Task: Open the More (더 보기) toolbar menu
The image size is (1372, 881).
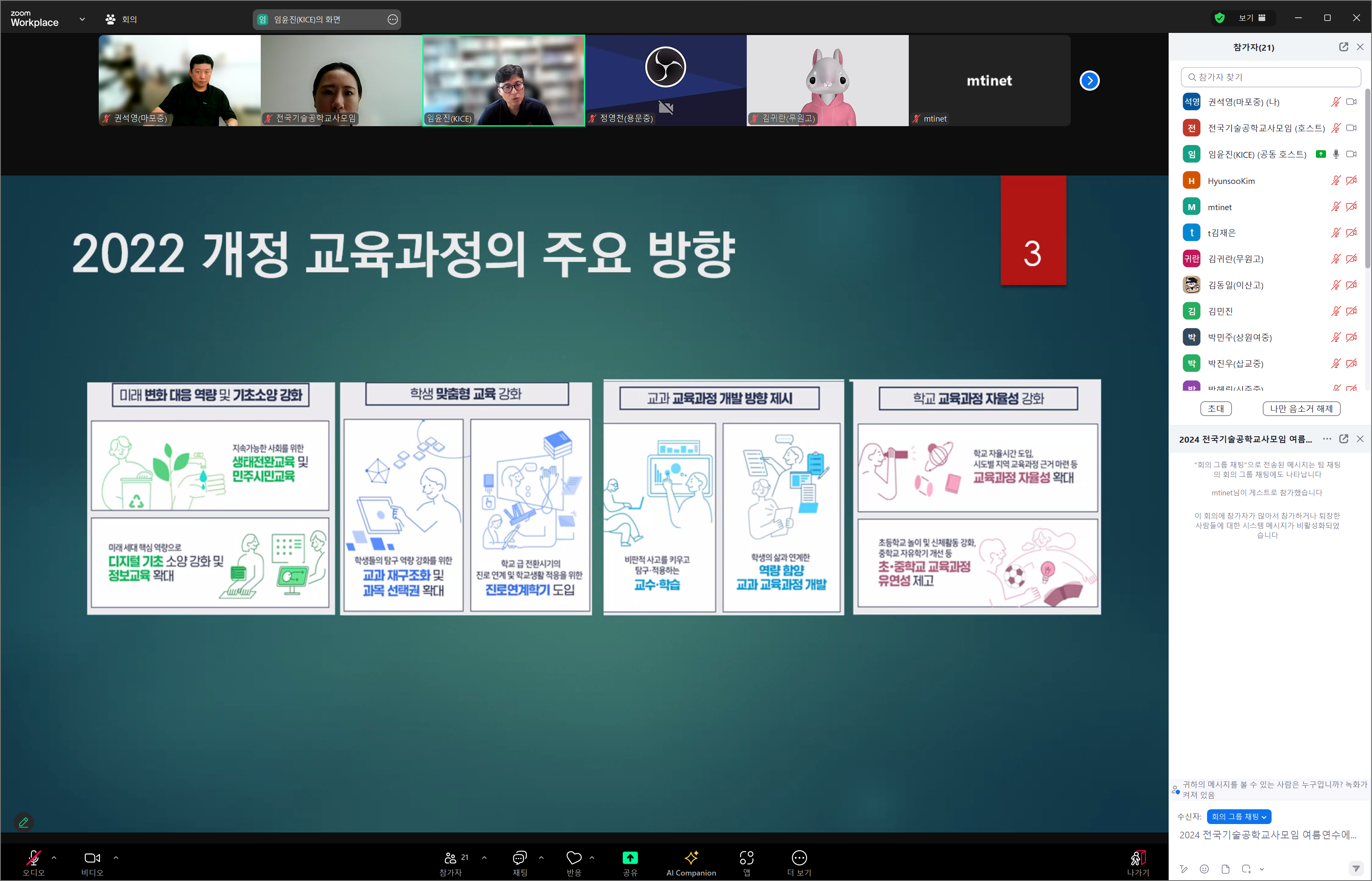Action: pos(799,857)
